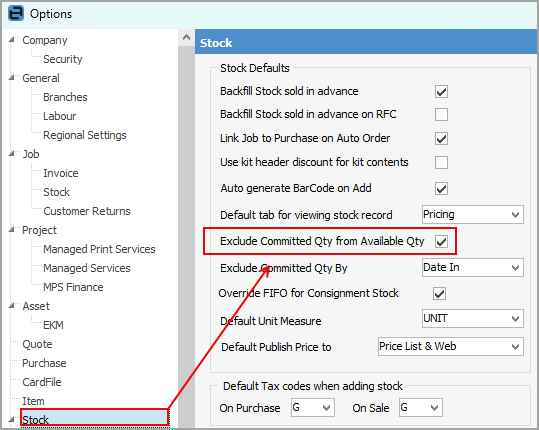Open the On Purchase tax code dropdown
Screen dimensions: 539x430
(313, 408)
